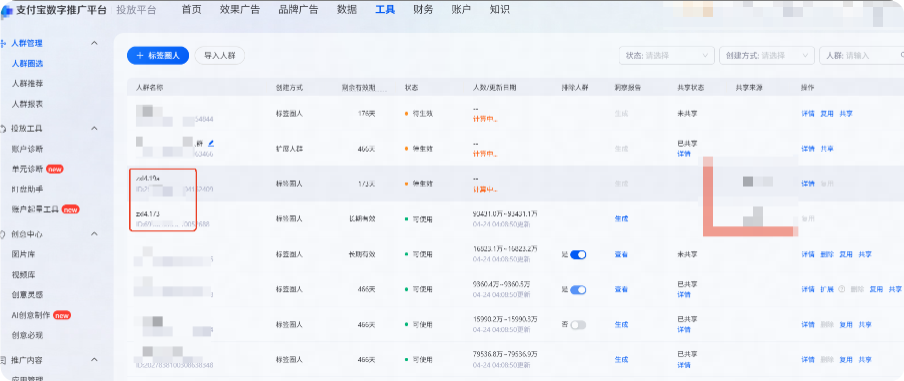Open 创意灵感 in the sidebar
The image size is (904, 381).
27,295
